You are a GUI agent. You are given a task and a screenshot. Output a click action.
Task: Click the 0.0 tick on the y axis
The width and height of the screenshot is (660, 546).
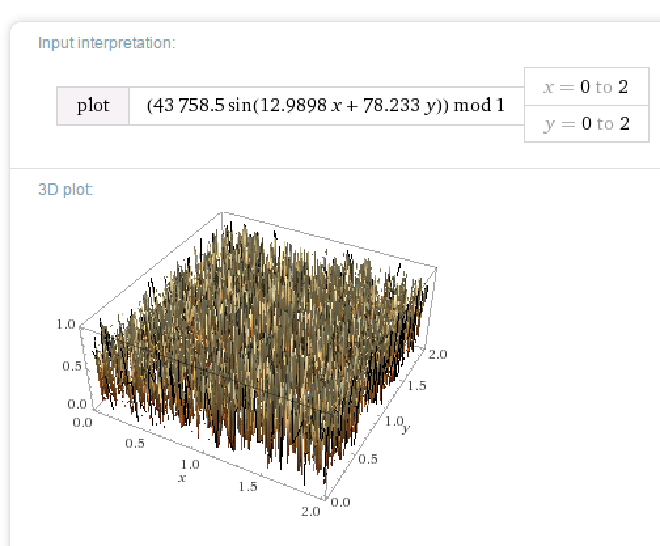coord(341,501)
